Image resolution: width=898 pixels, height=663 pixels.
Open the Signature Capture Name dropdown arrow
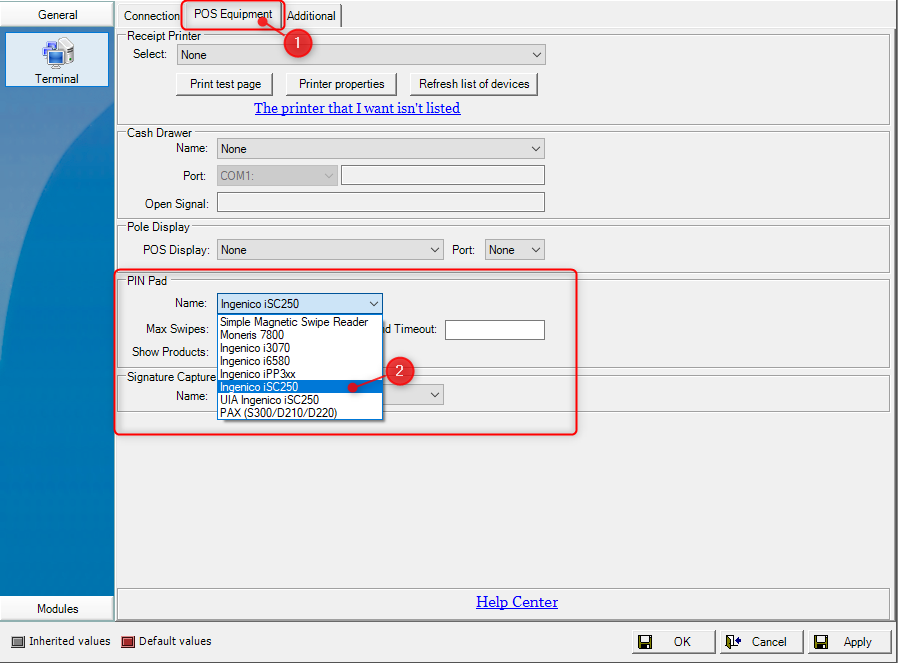coord(435,395)
